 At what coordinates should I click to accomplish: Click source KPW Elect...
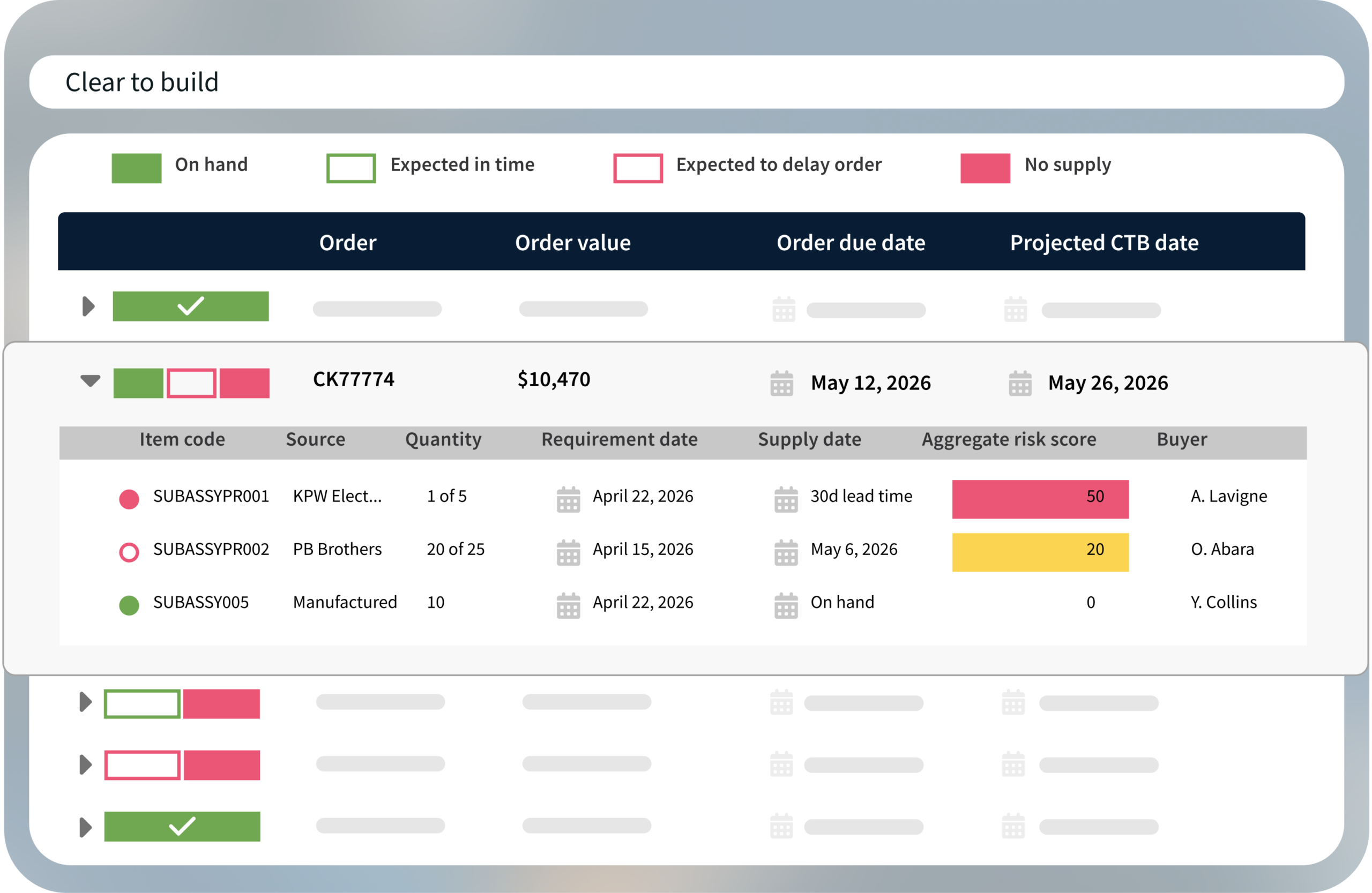pyautogui.click(x=337, y=496)
